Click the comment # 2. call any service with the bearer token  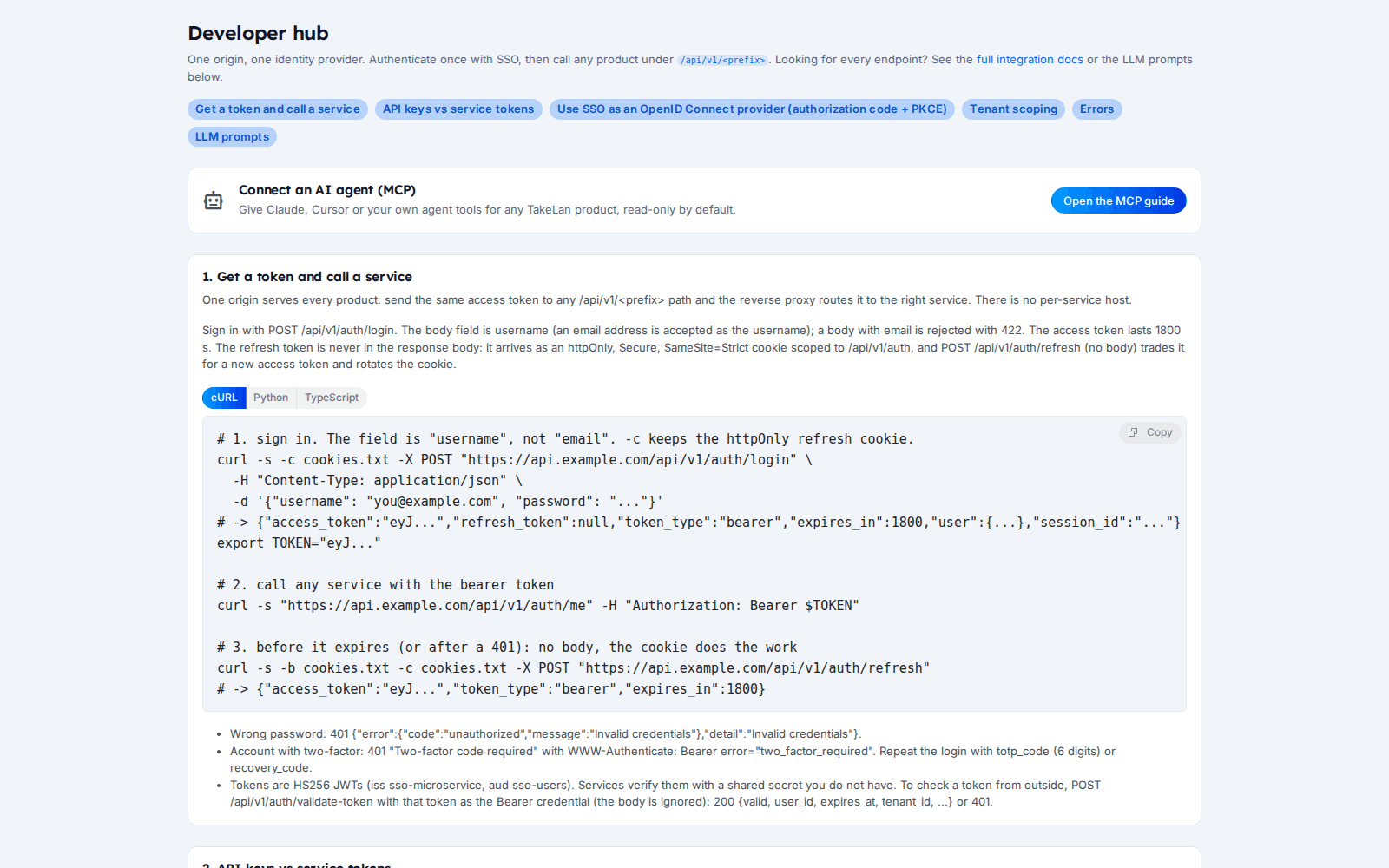point(385,585)
